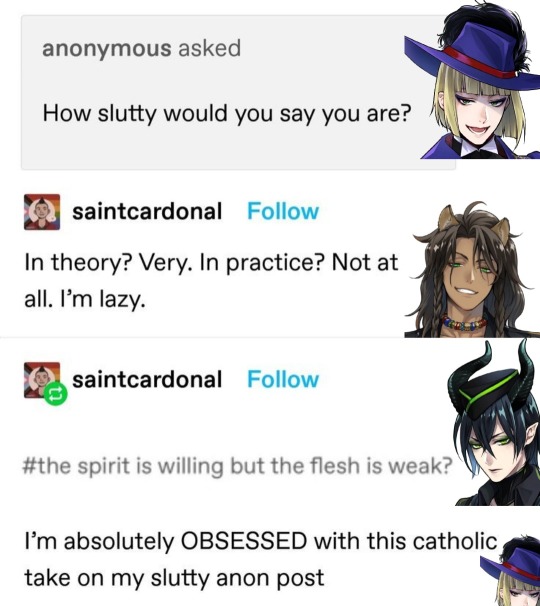The image size is (540, 606).
Task: Click the 'I'm lazy.' line of the reply
Action: click(85, 300)
